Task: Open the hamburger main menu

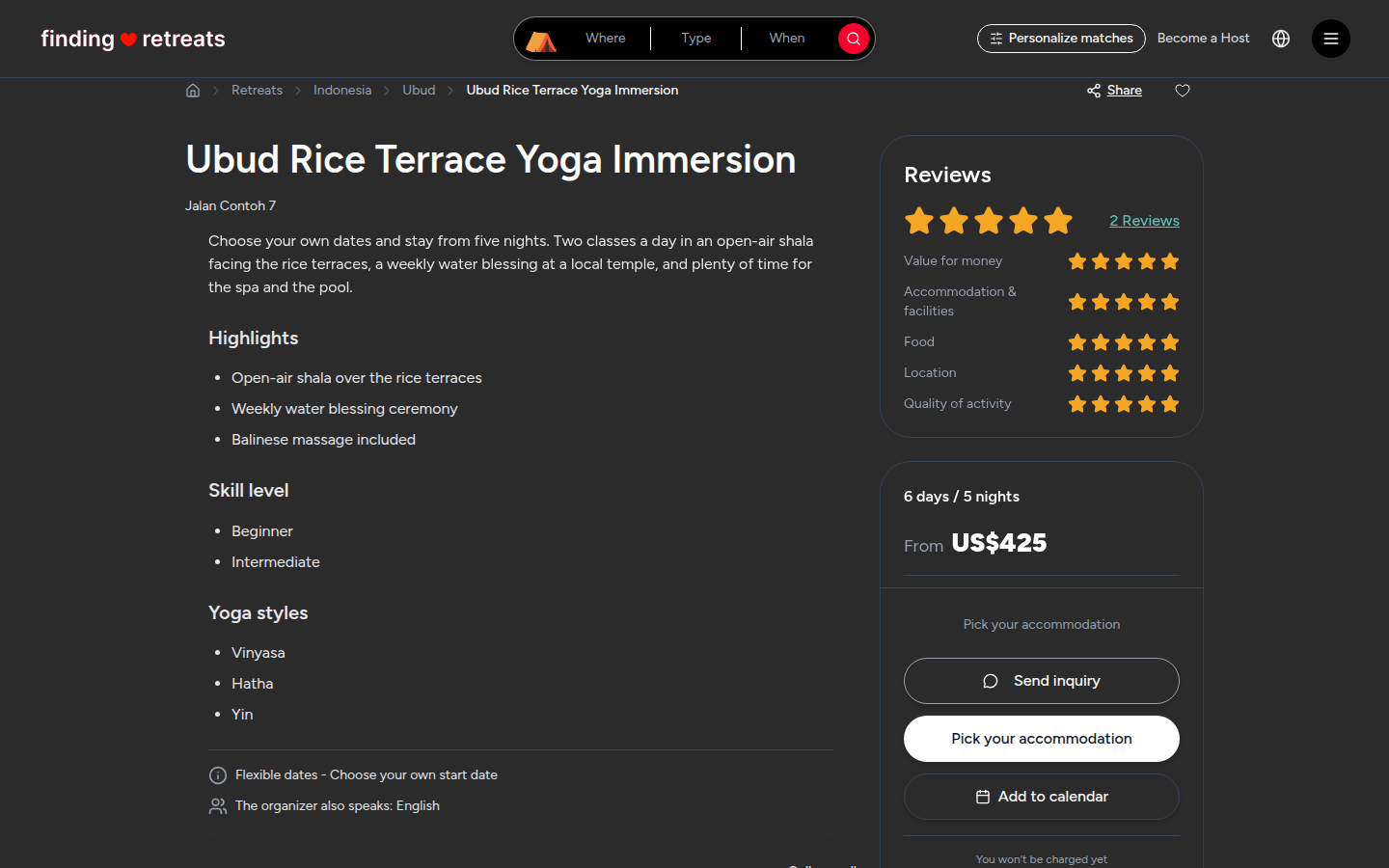Action: point(1330,39)
